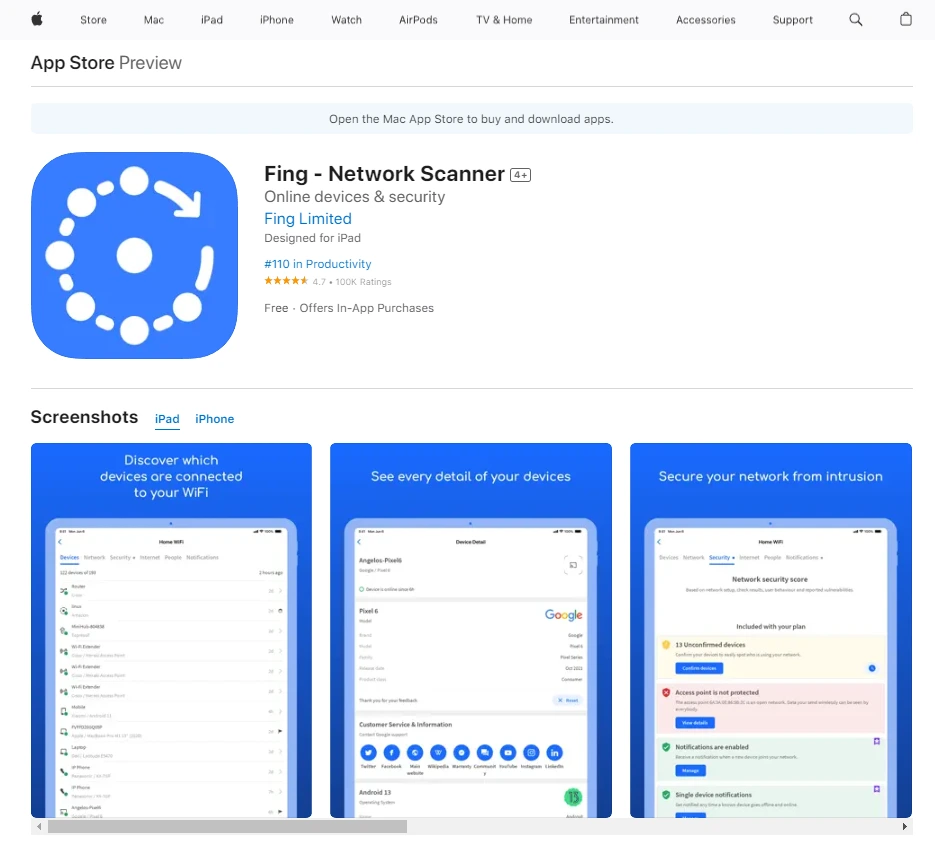This screenshot has height=847, width=935.
Task: Go to iPad in navigation bar
Action: click(212, 20)
